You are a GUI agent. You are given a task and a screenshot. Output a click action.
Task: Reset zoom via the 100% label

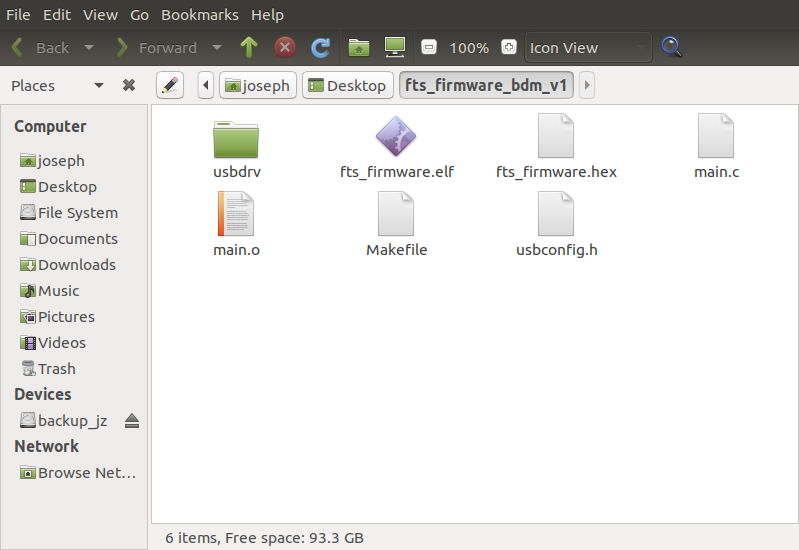pyautogui.click(x=469, y=48)
